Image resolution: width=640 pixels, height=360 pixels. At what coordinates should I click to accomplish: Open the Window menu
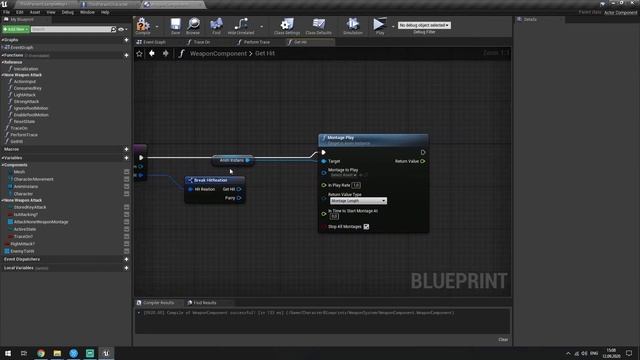click(x=87, y=12)
